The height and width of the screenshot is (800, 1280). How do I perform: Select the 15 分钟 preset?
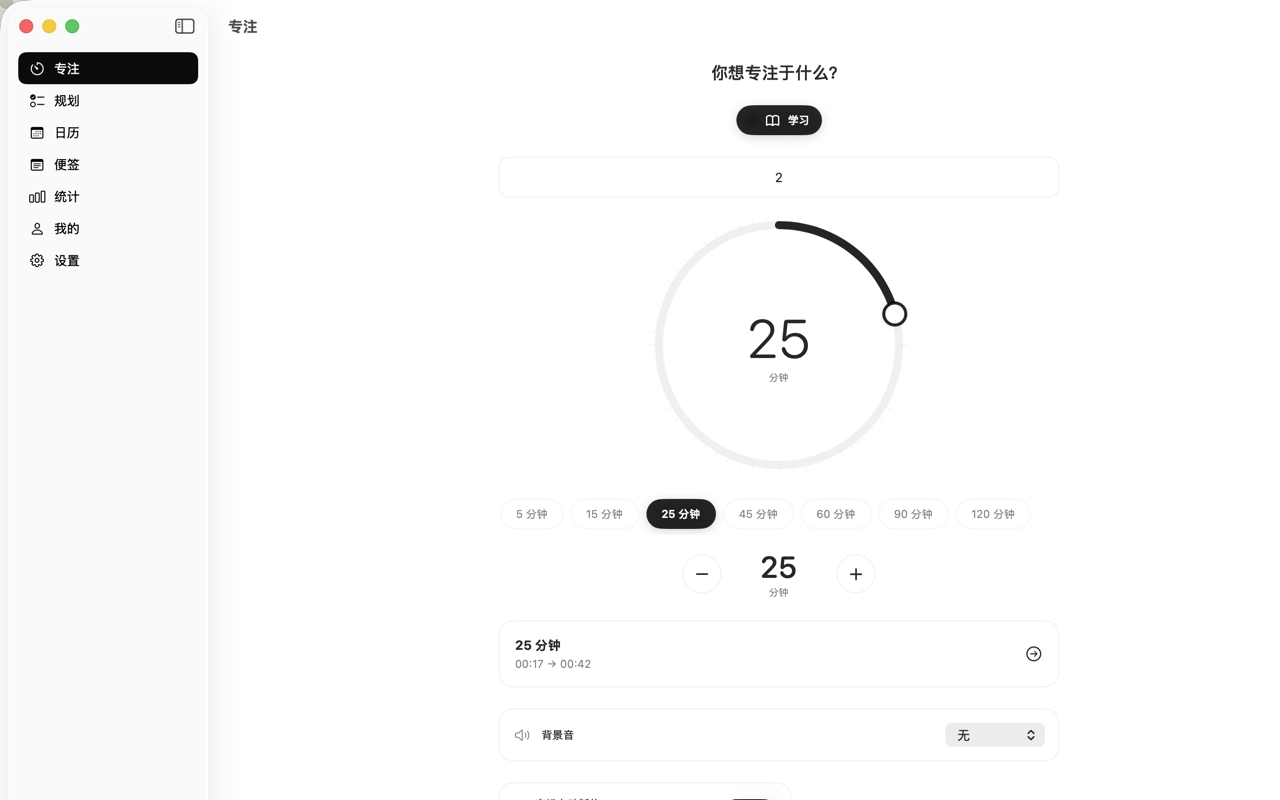pyautogui.click(x=604, y=514)
